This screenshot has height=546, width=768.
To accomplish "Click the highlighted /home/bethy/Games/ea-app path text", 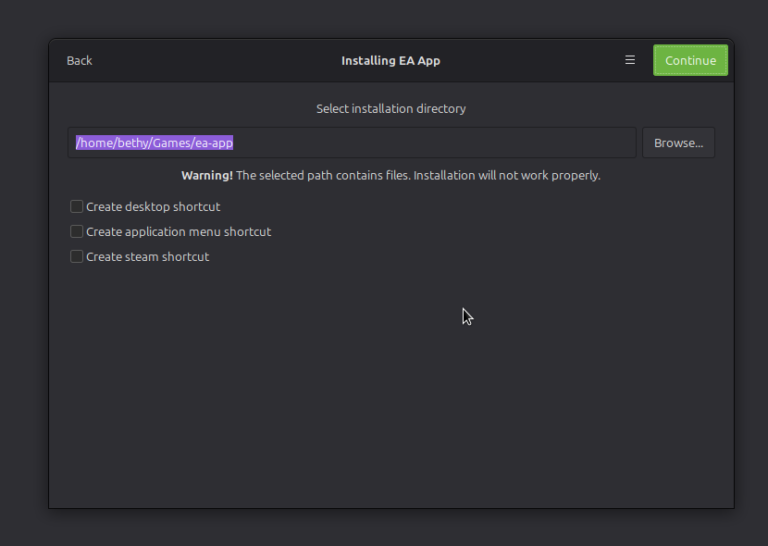I will pyautogui.click(x=154, y=143).
